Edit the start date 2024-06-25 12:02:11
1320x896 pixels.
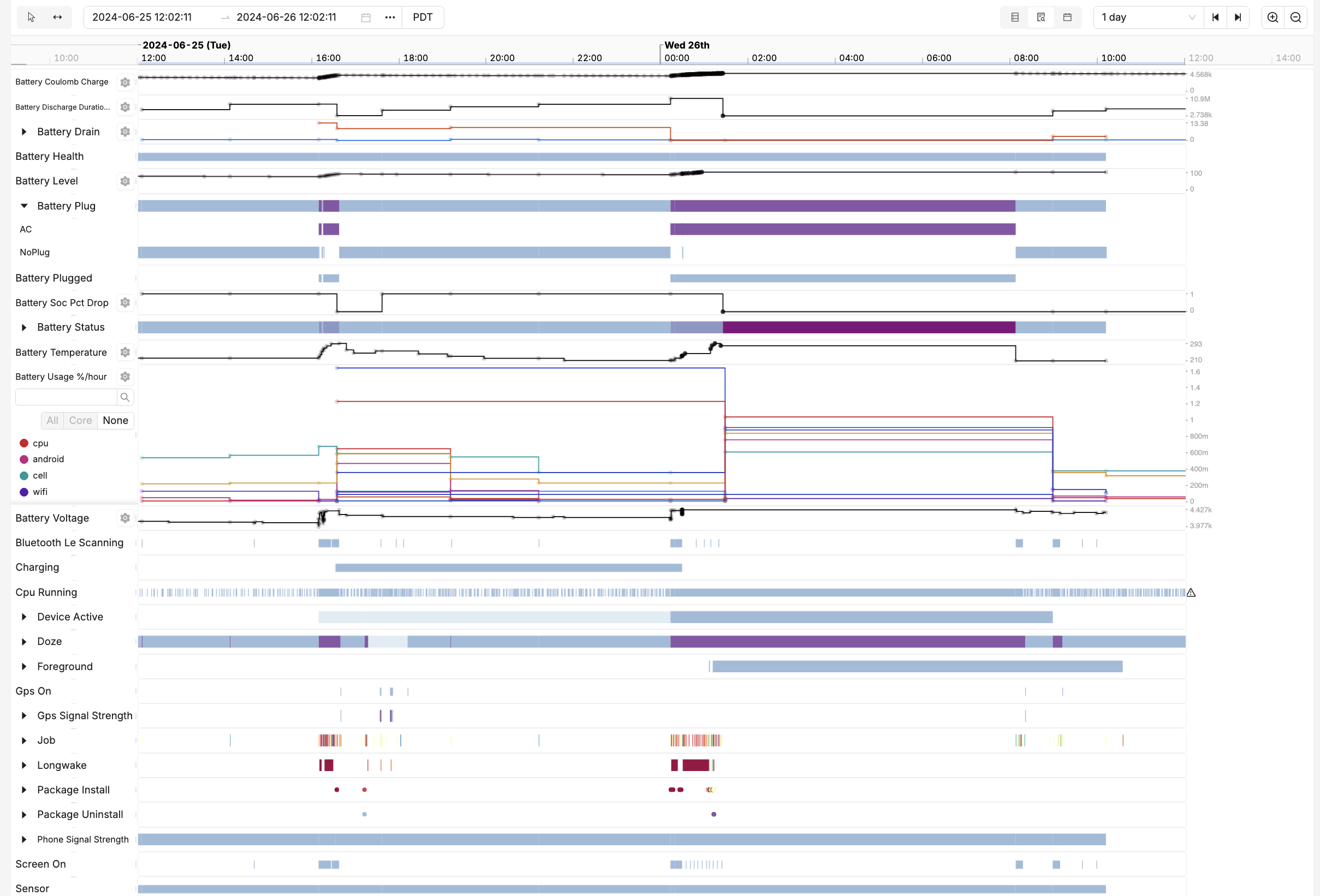coord(142,17)
